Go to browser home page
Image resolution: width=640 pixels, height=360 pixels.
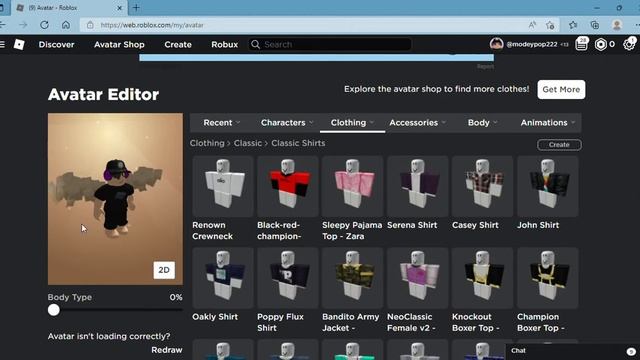click(66, 25)
